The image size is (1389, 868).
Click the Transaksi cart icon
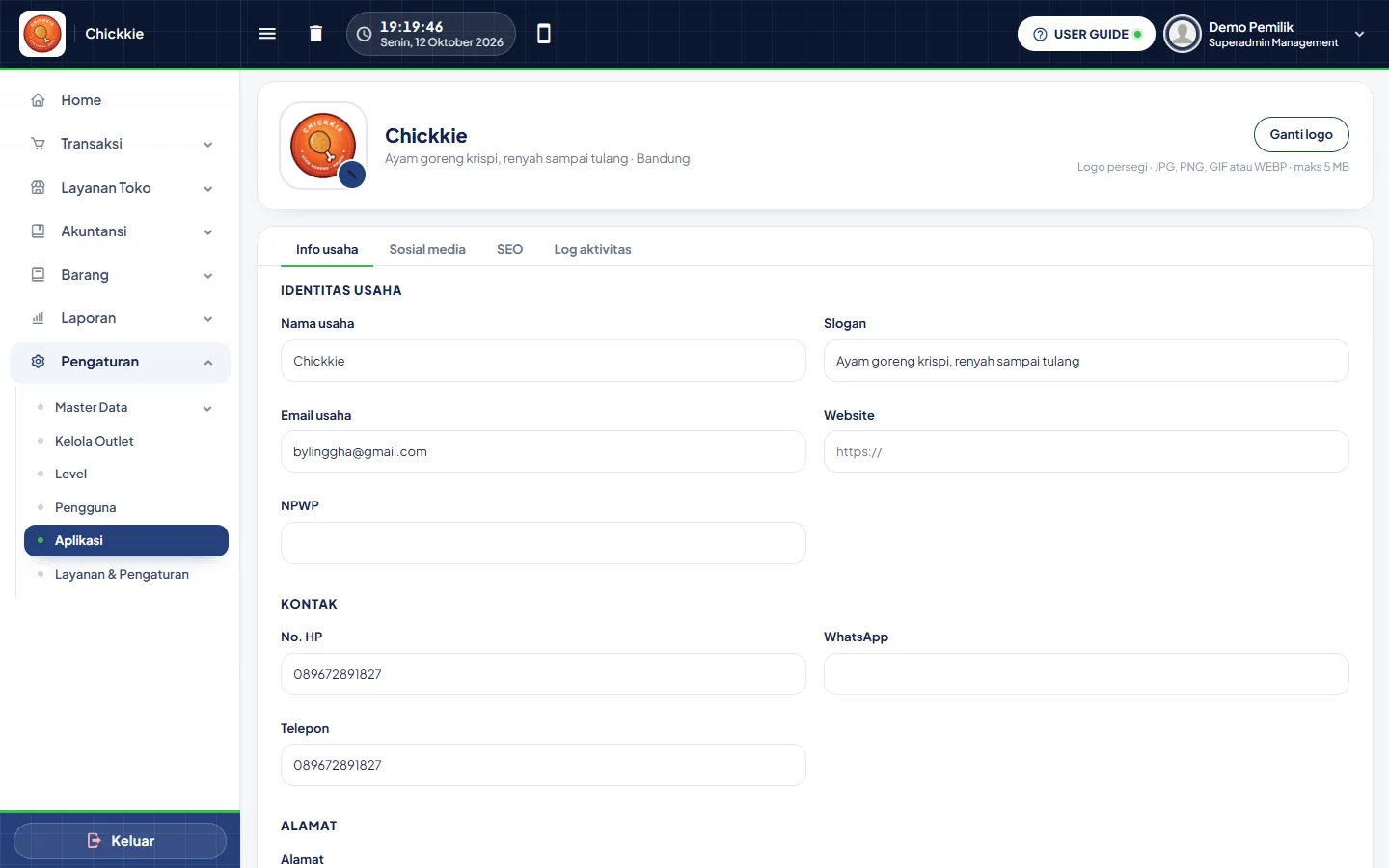click(x=39, y=144)
